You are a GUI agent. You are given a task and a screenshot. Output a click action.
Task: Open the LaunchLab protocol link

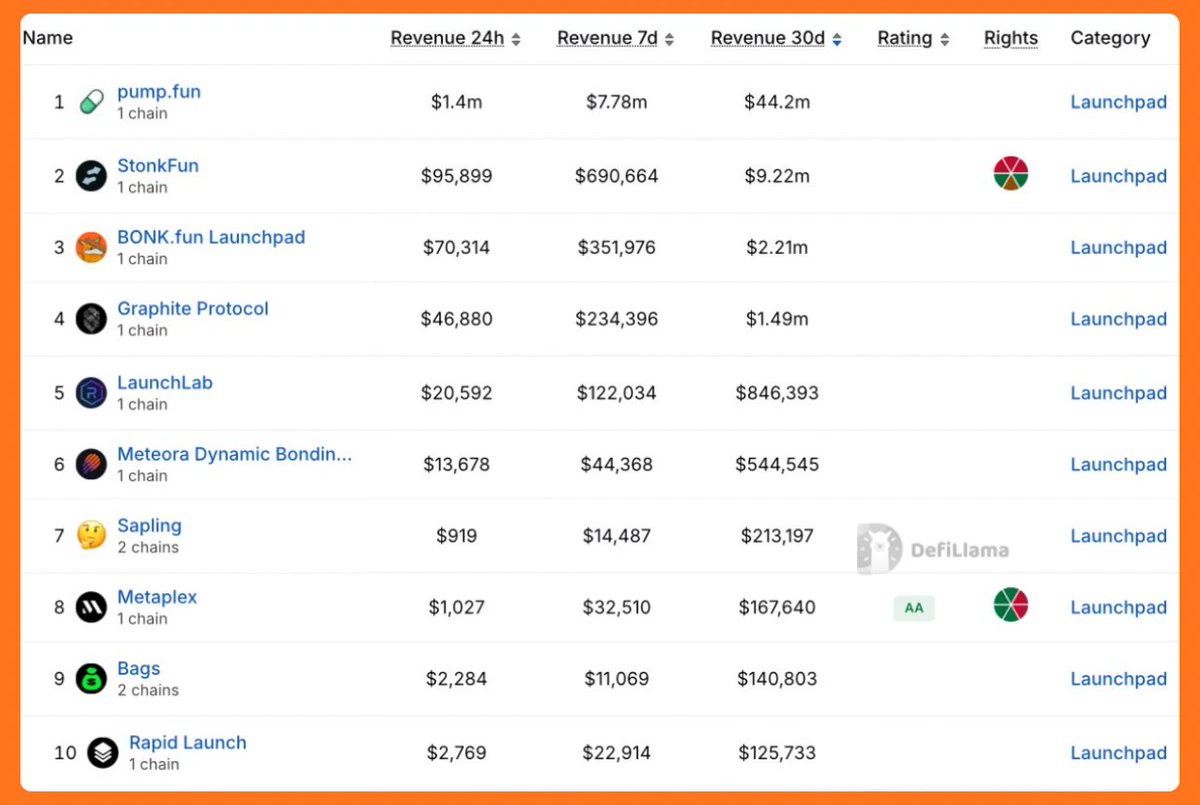click(x=165, y=383)
